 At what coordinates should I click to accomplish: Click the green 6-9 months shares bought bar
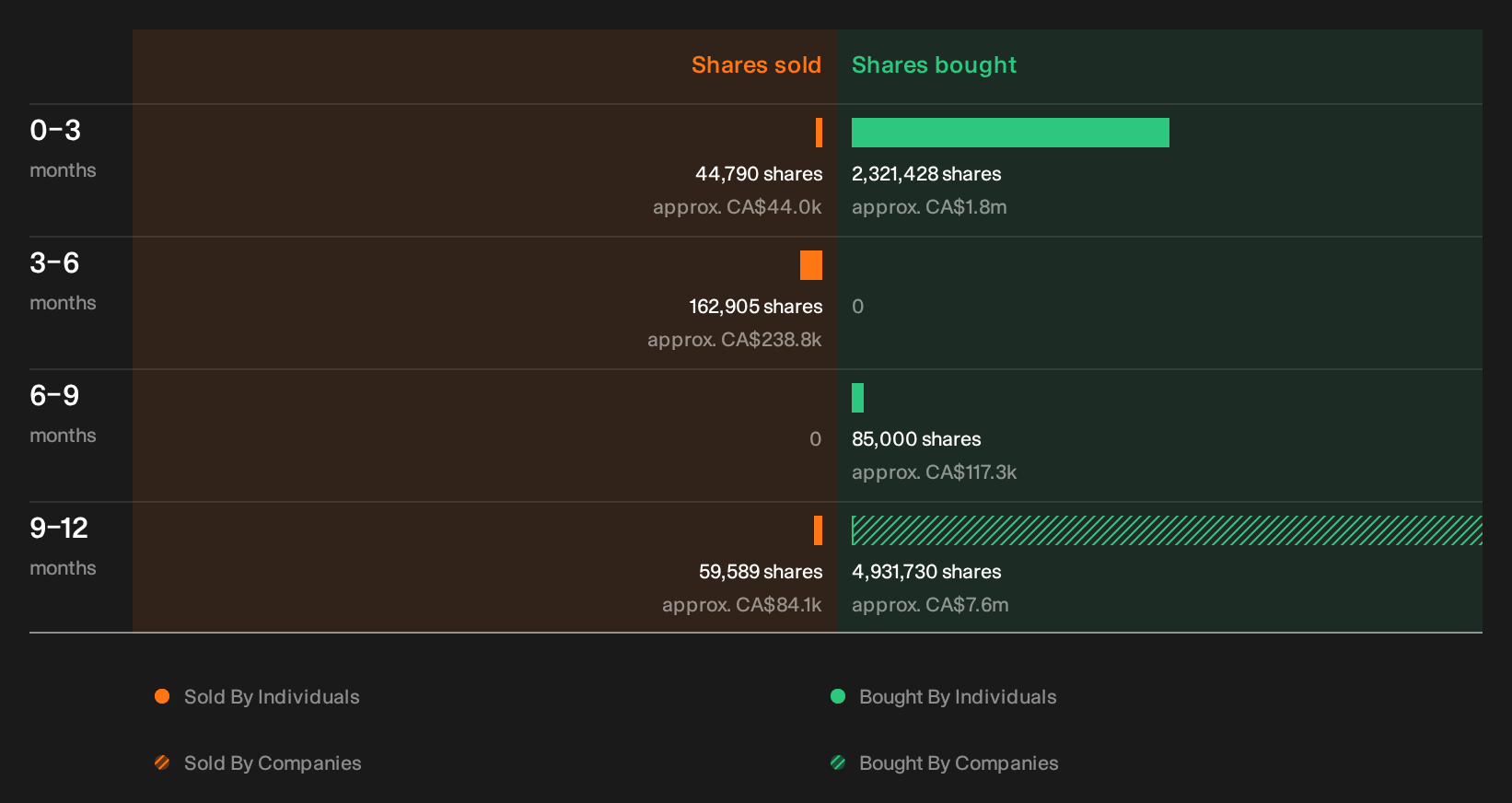click(x=857, y=398)
